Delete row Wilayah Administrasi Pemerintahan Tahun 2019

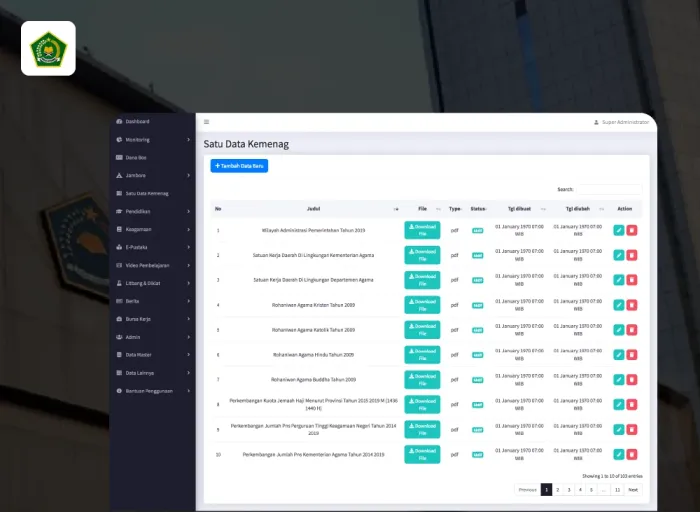pos(631,230)
